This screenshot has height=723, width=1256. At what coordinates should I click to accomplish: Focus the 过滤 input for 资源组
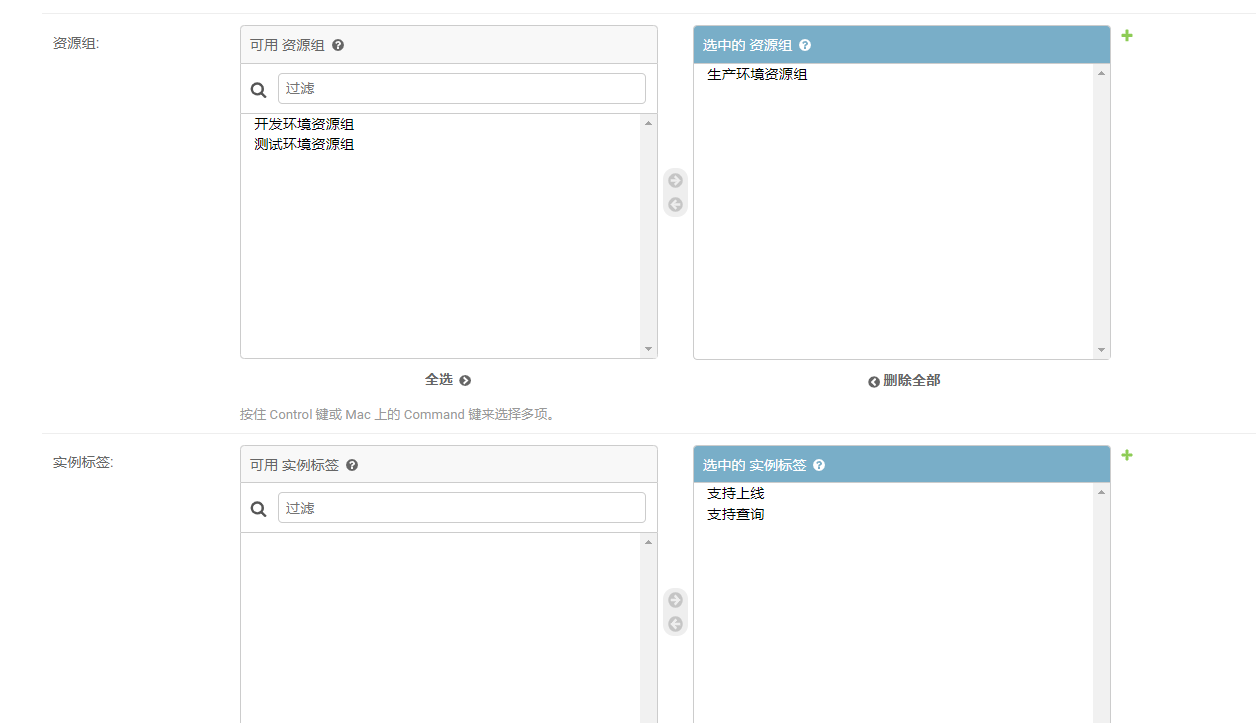[x=461, y=88]
